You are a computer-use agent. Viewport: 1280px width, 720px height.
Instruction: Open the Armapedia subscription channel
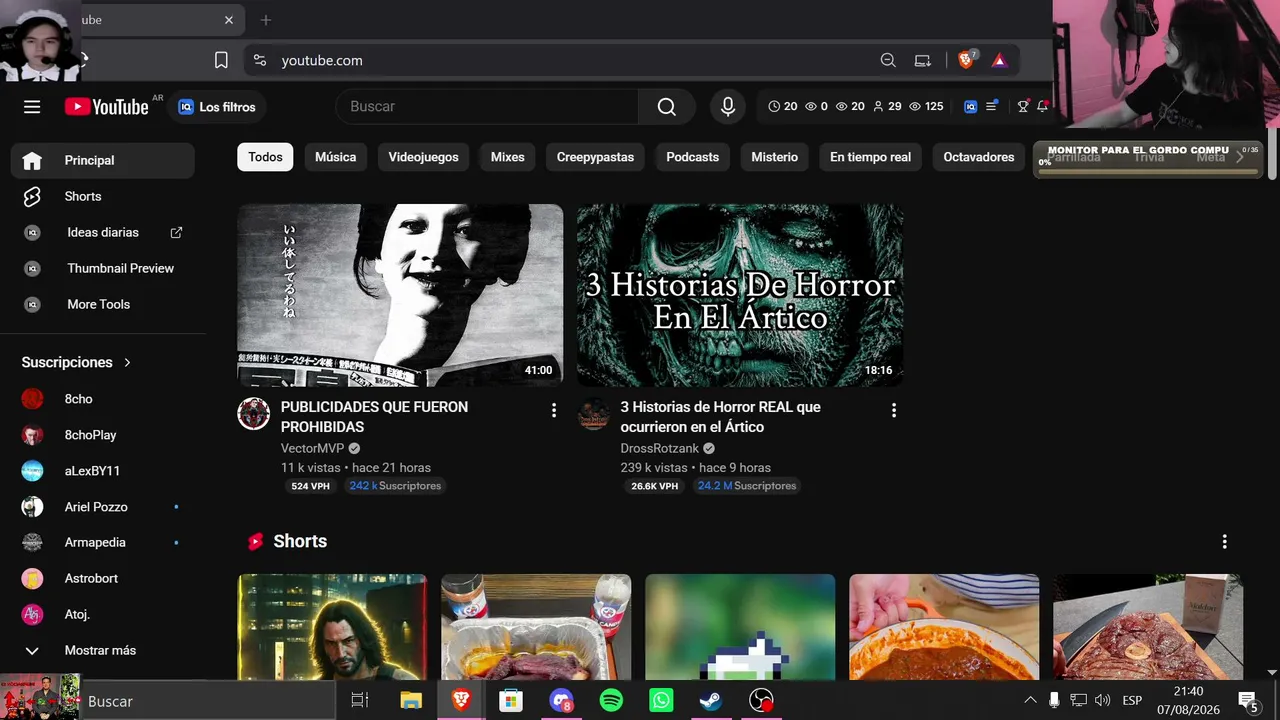pos(104,542)
